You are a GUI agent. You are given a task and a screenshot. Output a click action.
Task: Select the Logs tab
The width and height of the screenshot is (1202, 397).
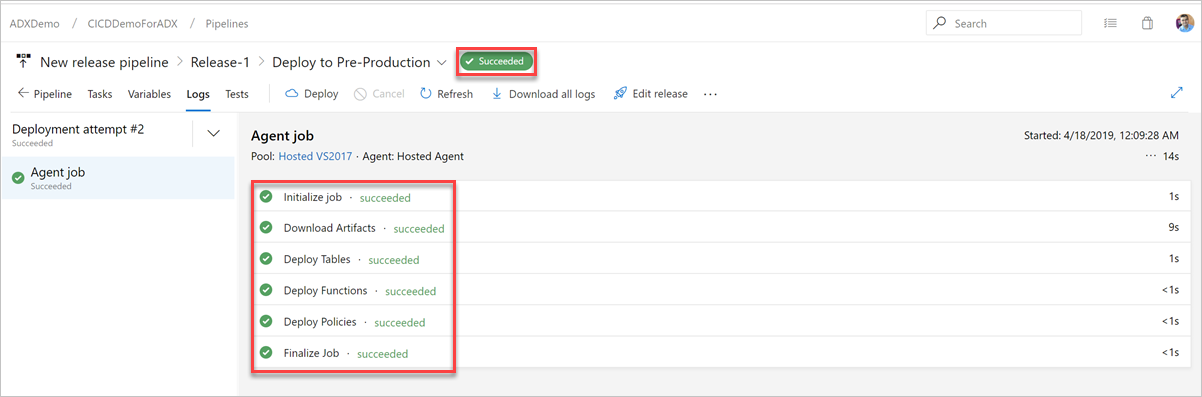click(x=198, y=94)
